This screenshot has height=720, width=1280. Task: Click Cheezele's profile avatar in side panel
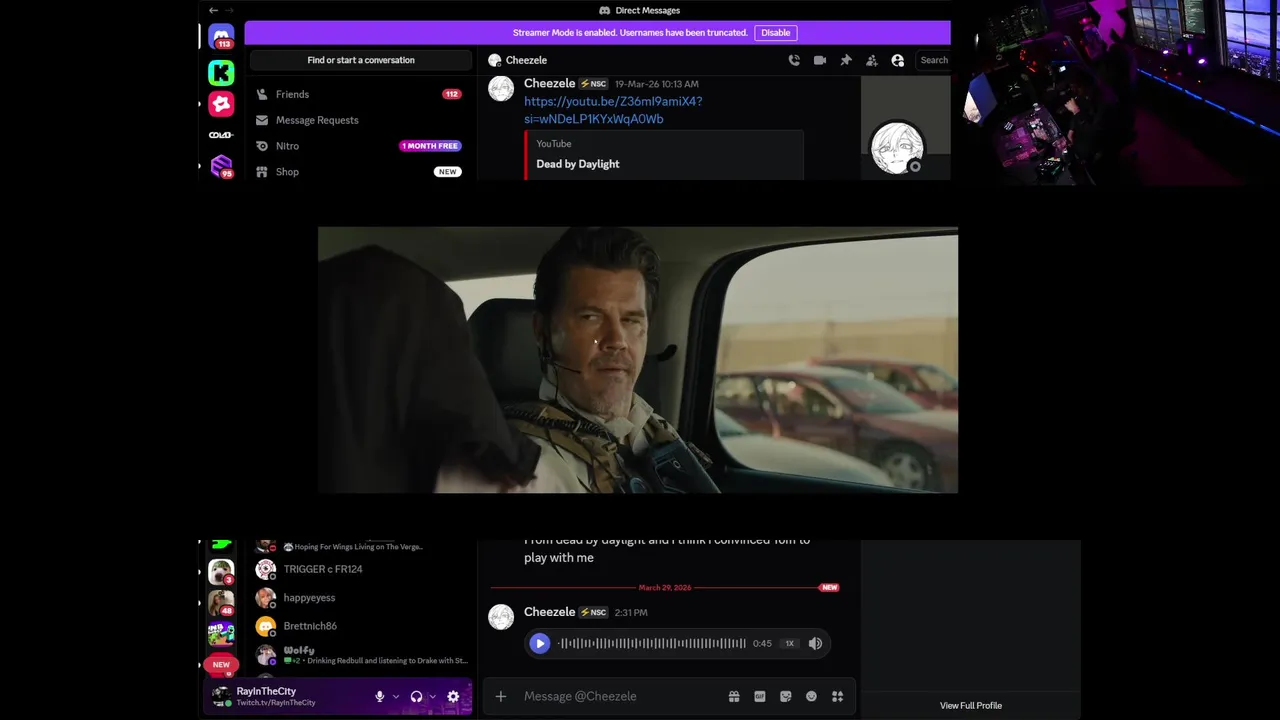[x=897, y=148]
